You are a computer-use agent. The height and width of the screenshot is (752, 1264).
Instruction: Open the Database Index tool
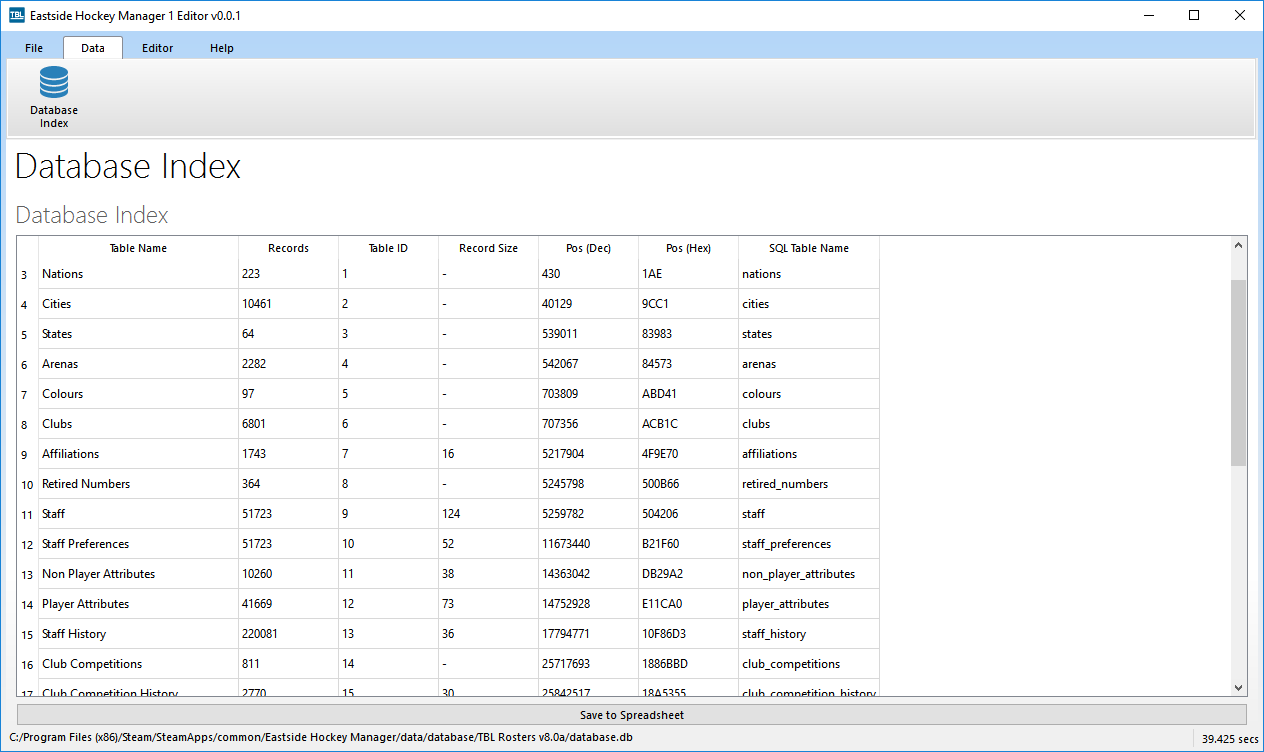click(53, 95)
